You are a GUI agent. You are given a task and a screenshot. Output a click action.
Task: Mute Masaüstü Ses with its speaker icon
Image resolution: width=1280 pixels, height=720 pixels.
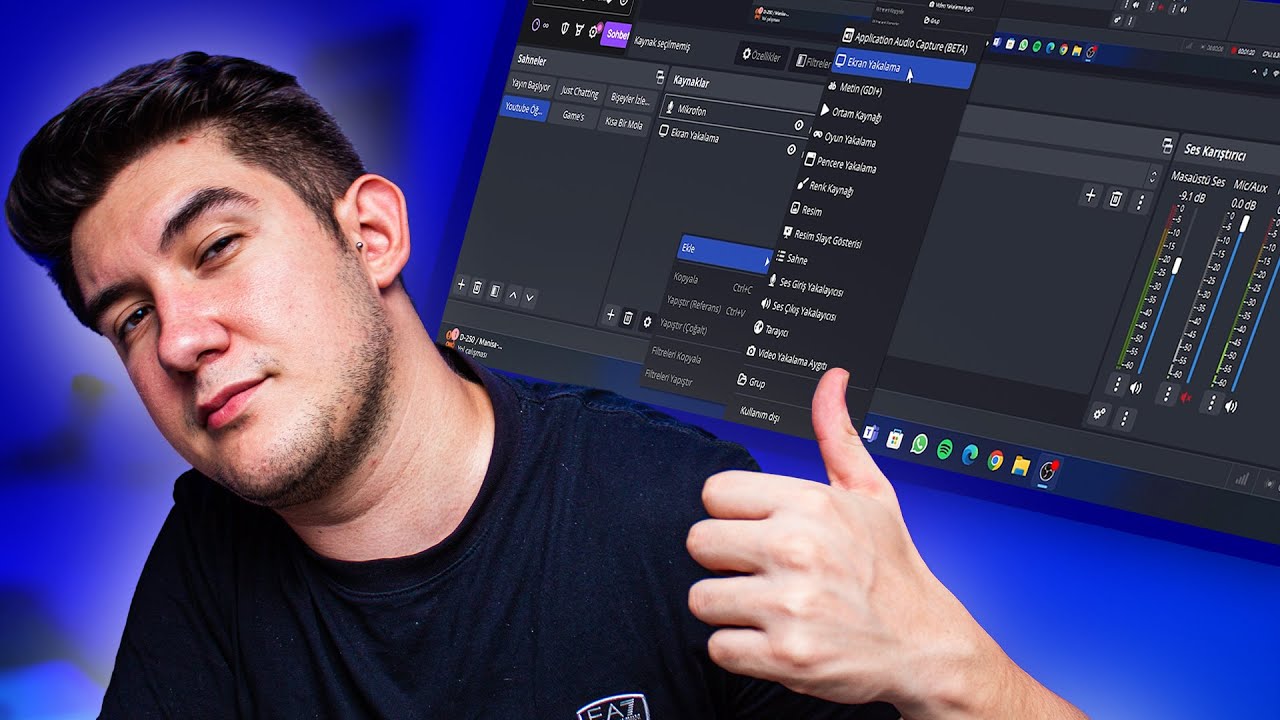(x=1135, y=388)
